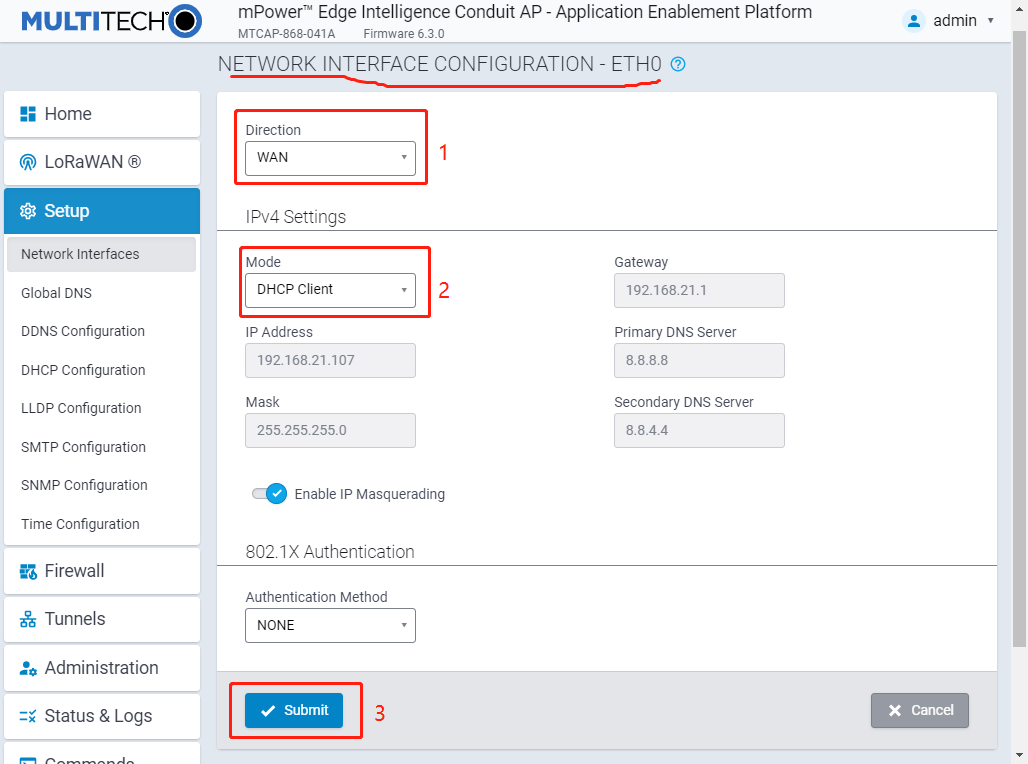The width and height of the screenshot is (1028, 764).
Task: Click the Commands icon at the bottom of the sidebar
Action: click(x=28, y=761)
